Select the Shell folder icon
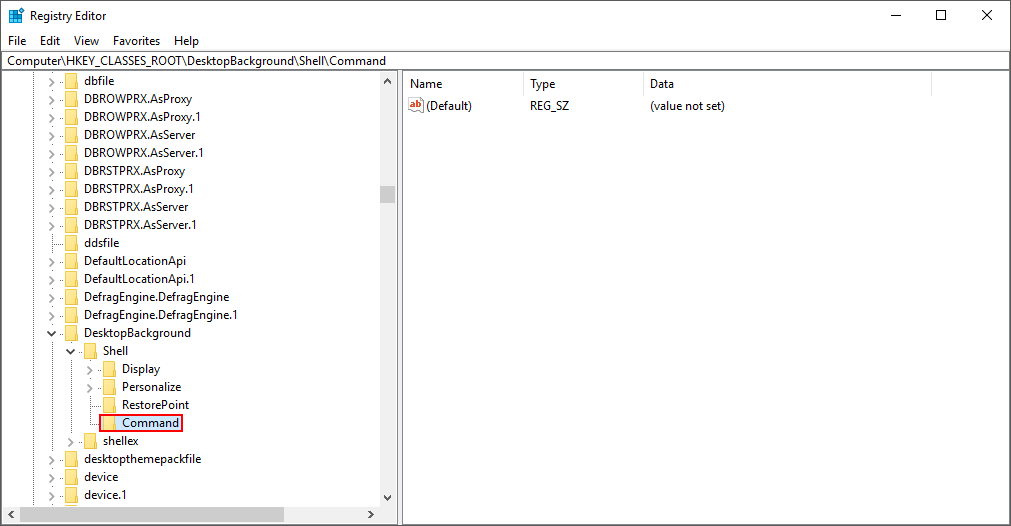This screenshot has height=526, width=1011. (91, 351)
